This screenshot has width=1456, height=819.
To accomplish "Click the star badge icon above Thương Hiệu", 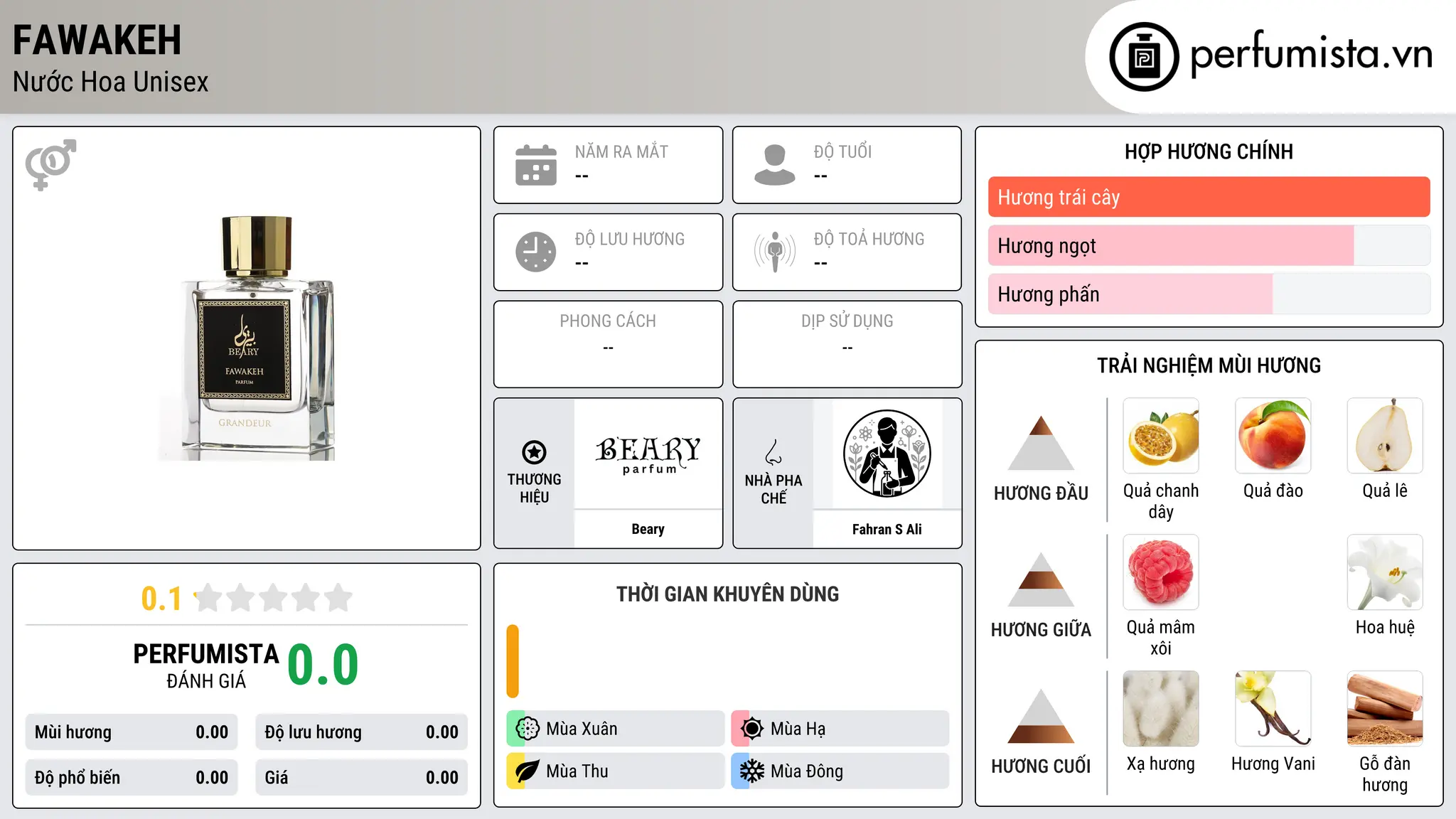I will pos(534,452).
